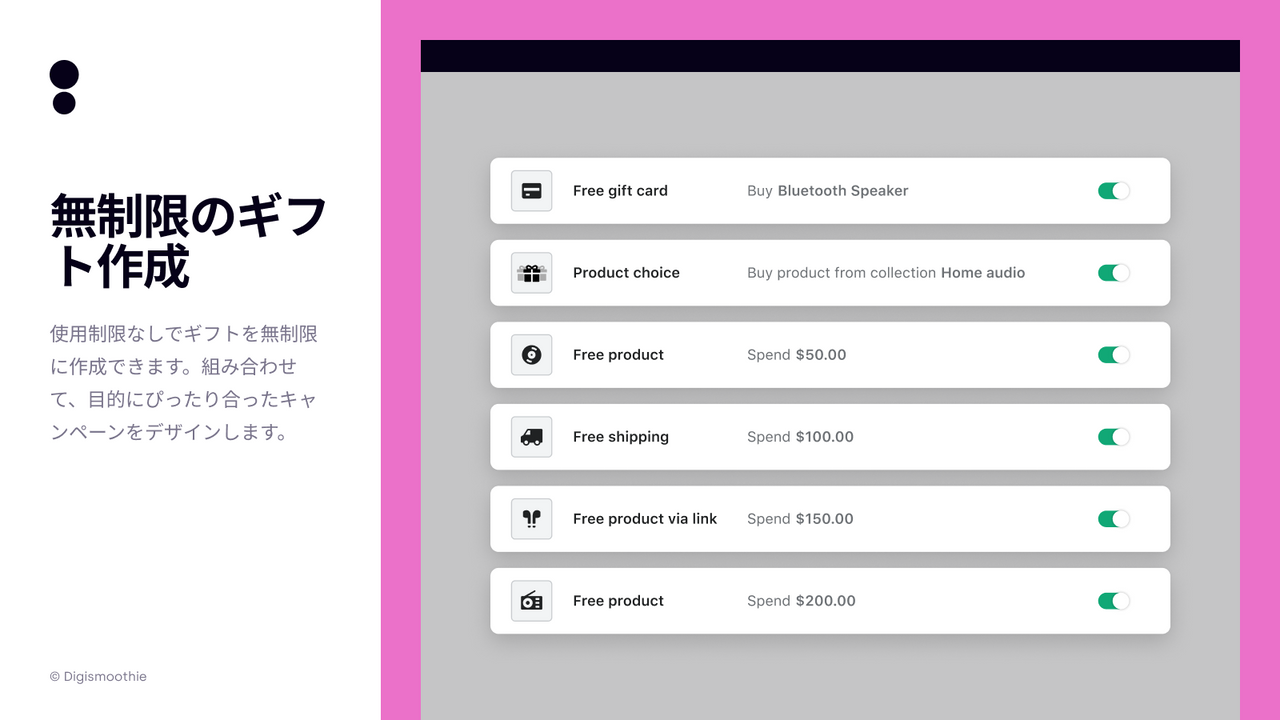Click the radio icon for the Spend $200.00 row

click(x=532, y=601)
